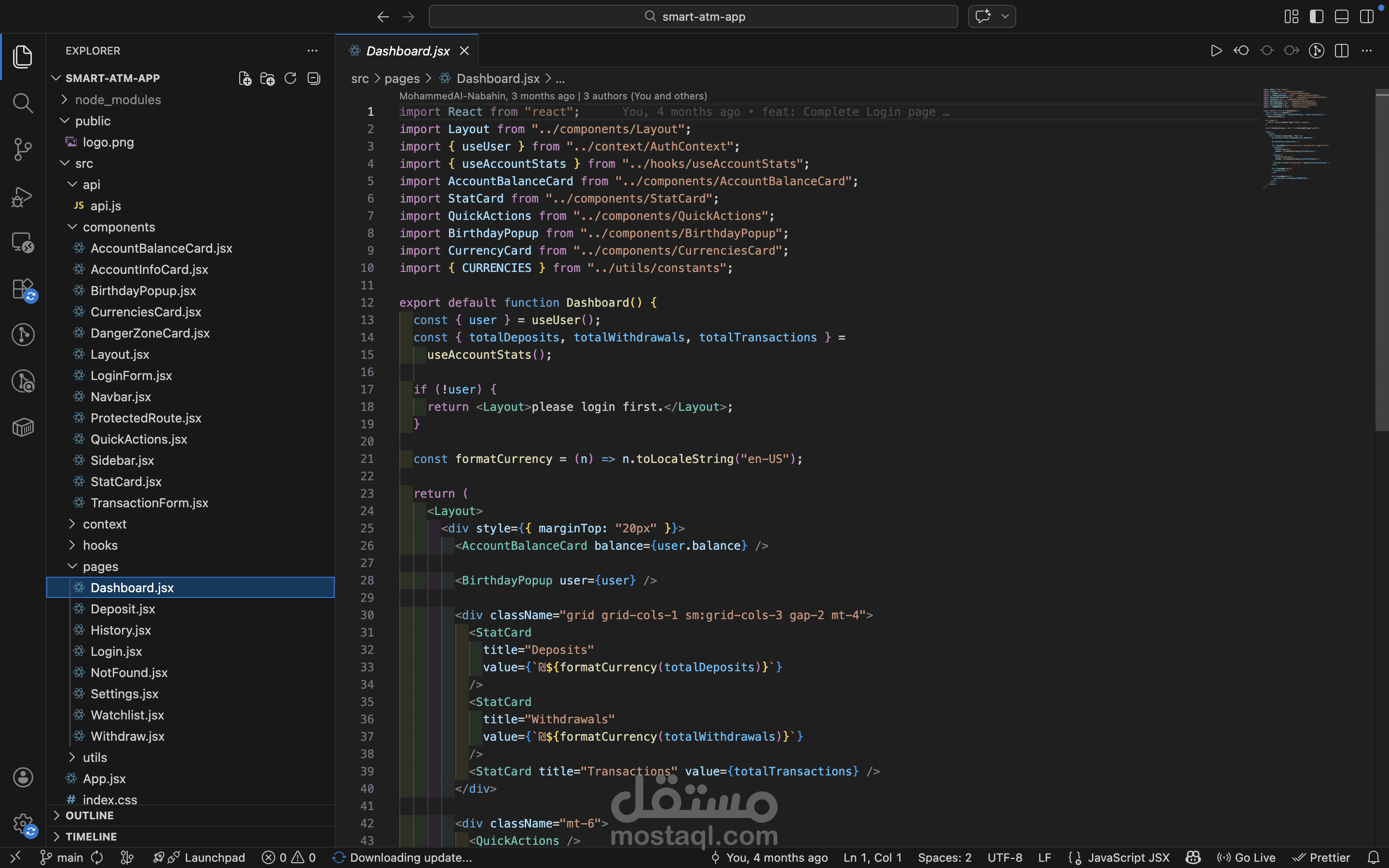Split the editor to the right

(1341, 51)
